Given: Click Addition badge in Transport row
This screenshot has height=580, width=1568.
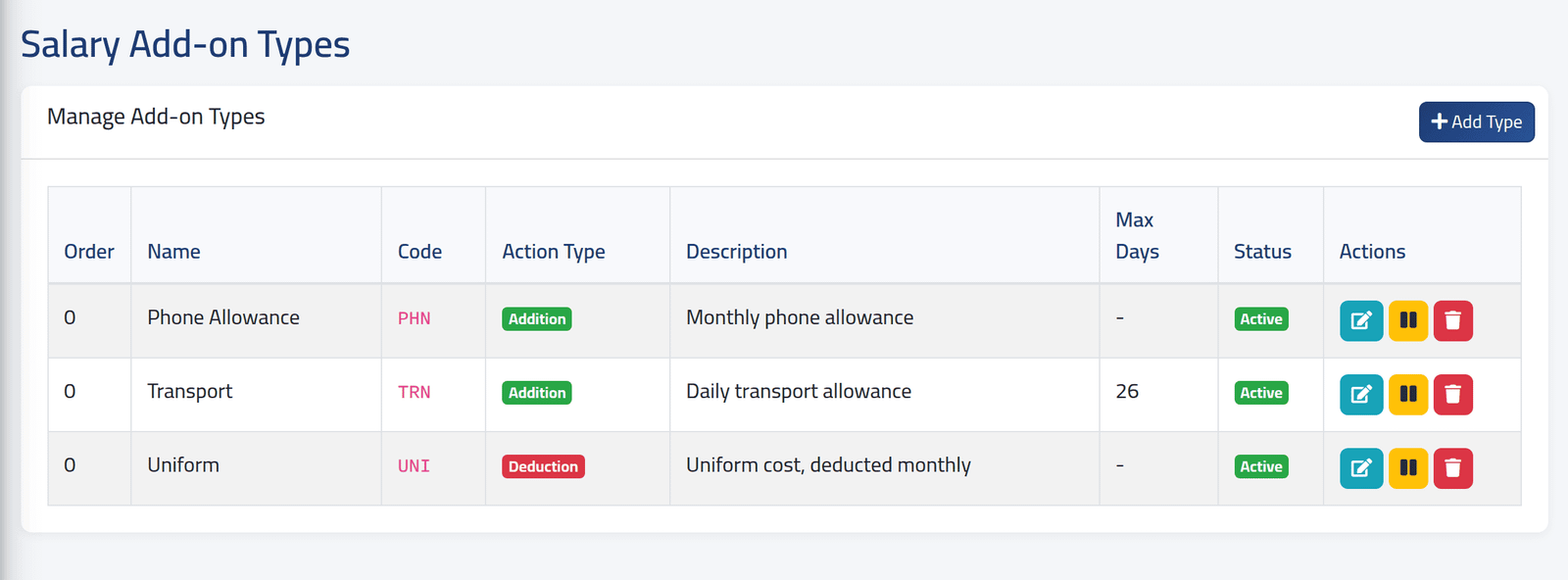Looking at the screenshot, I should (537, 393).
